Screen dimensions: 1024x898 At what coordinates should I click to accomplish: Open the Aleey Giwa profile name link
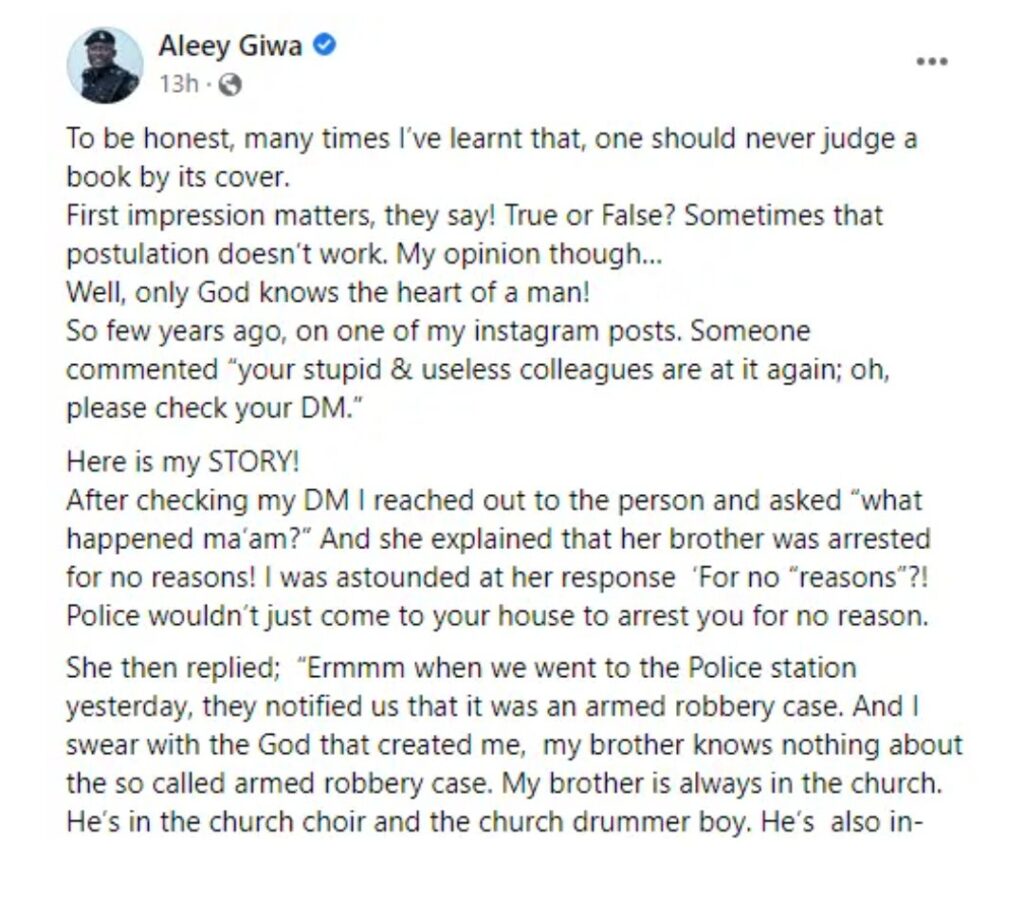tap(230, 46)
